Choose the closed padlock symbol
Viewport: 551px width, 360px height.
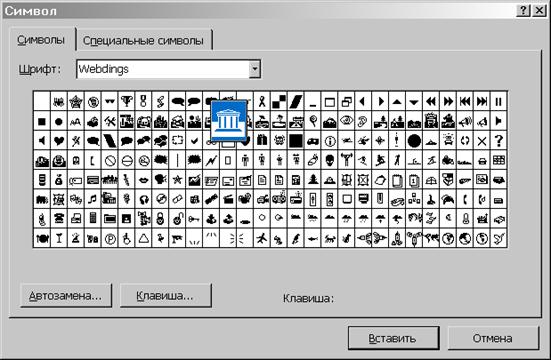[161, 219]
